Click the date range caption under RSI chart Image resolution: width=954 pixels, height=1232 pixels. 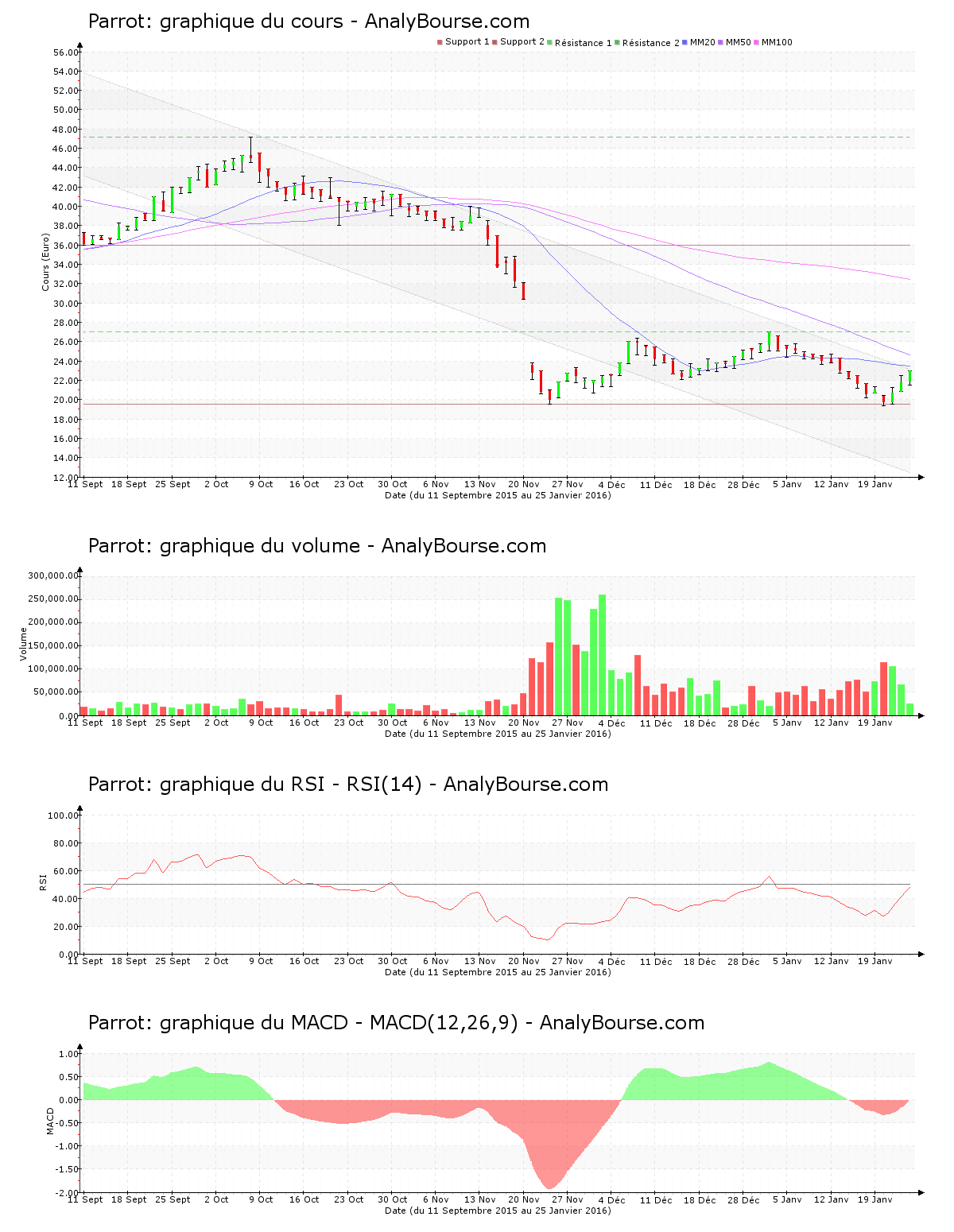tap(498, 972)
